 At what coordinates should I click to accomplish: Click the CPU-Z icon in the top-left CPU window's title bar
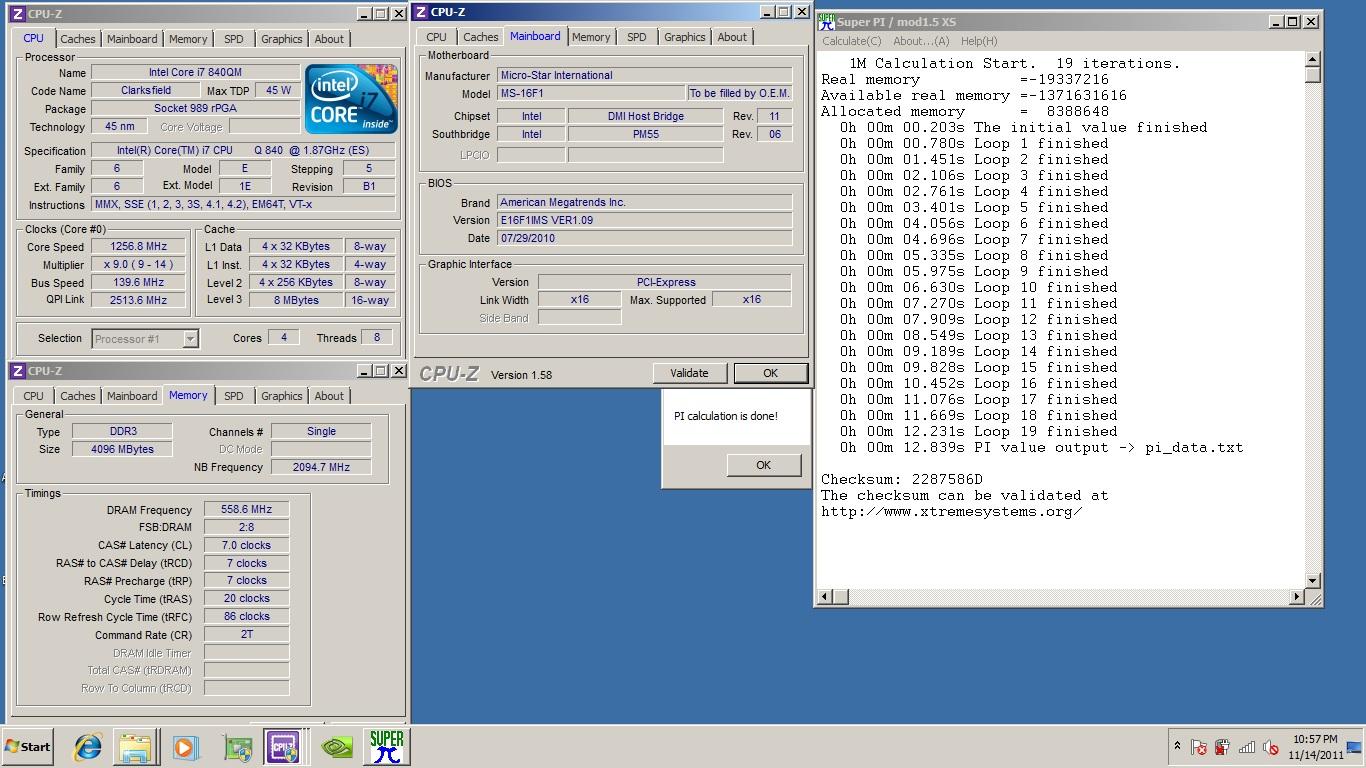click(17, 14)
